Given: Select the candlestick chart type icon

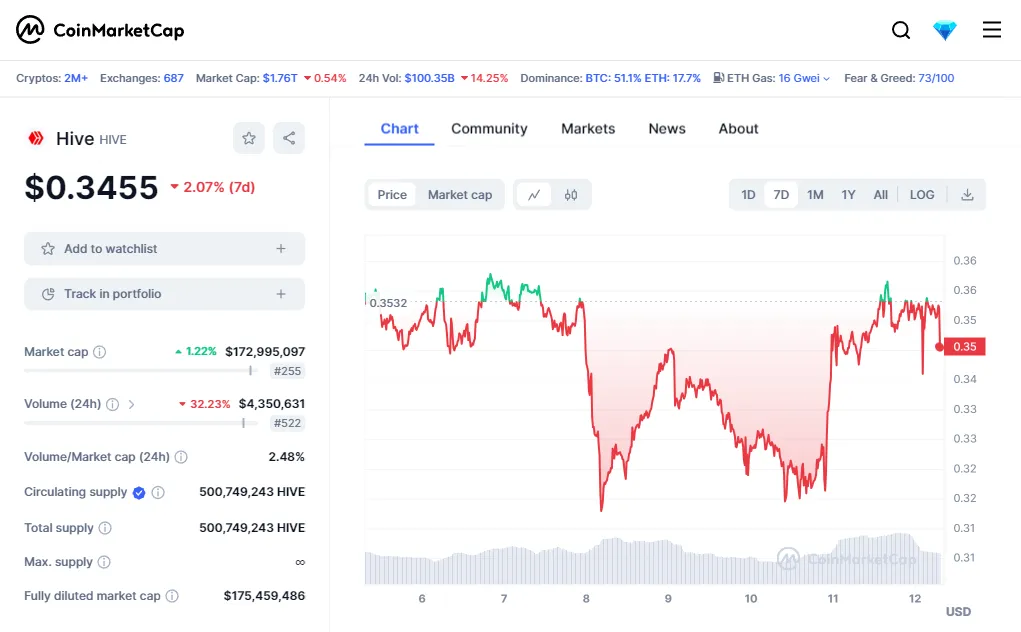Looking at the screenshot, I should [571, 195].
